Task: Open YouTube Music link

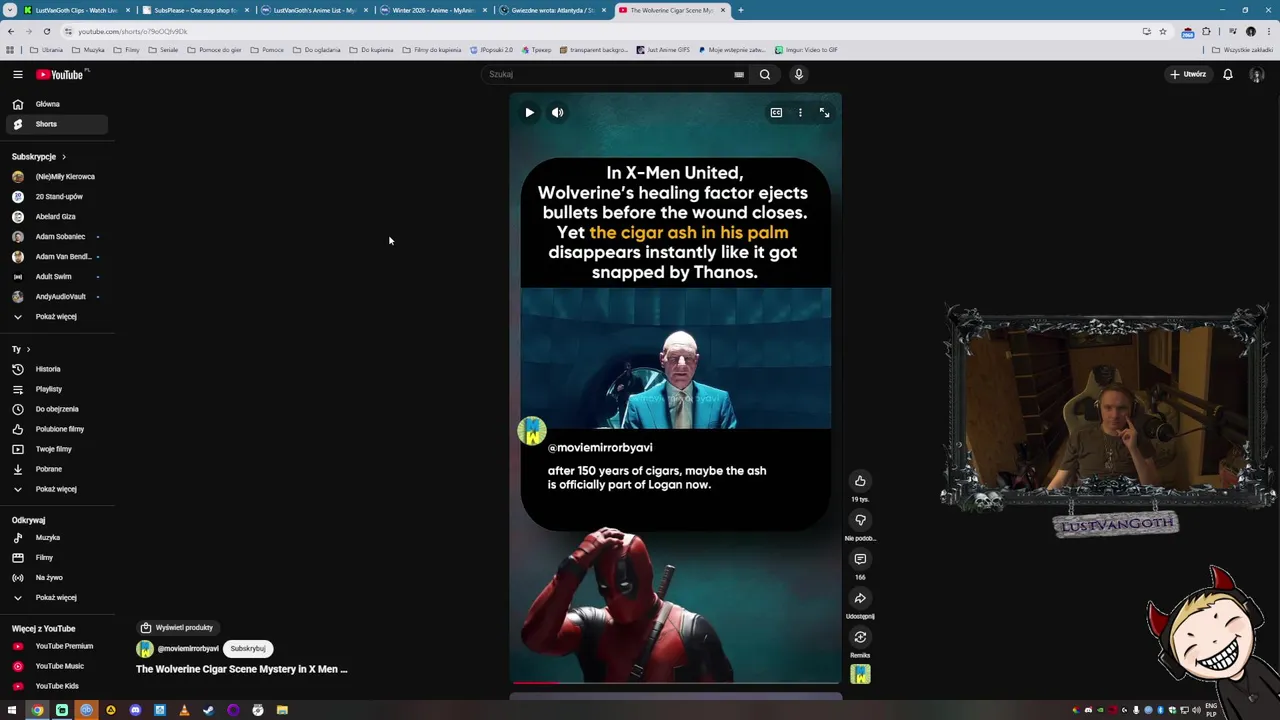Action: pyautogui.click(x=56, y=666)
